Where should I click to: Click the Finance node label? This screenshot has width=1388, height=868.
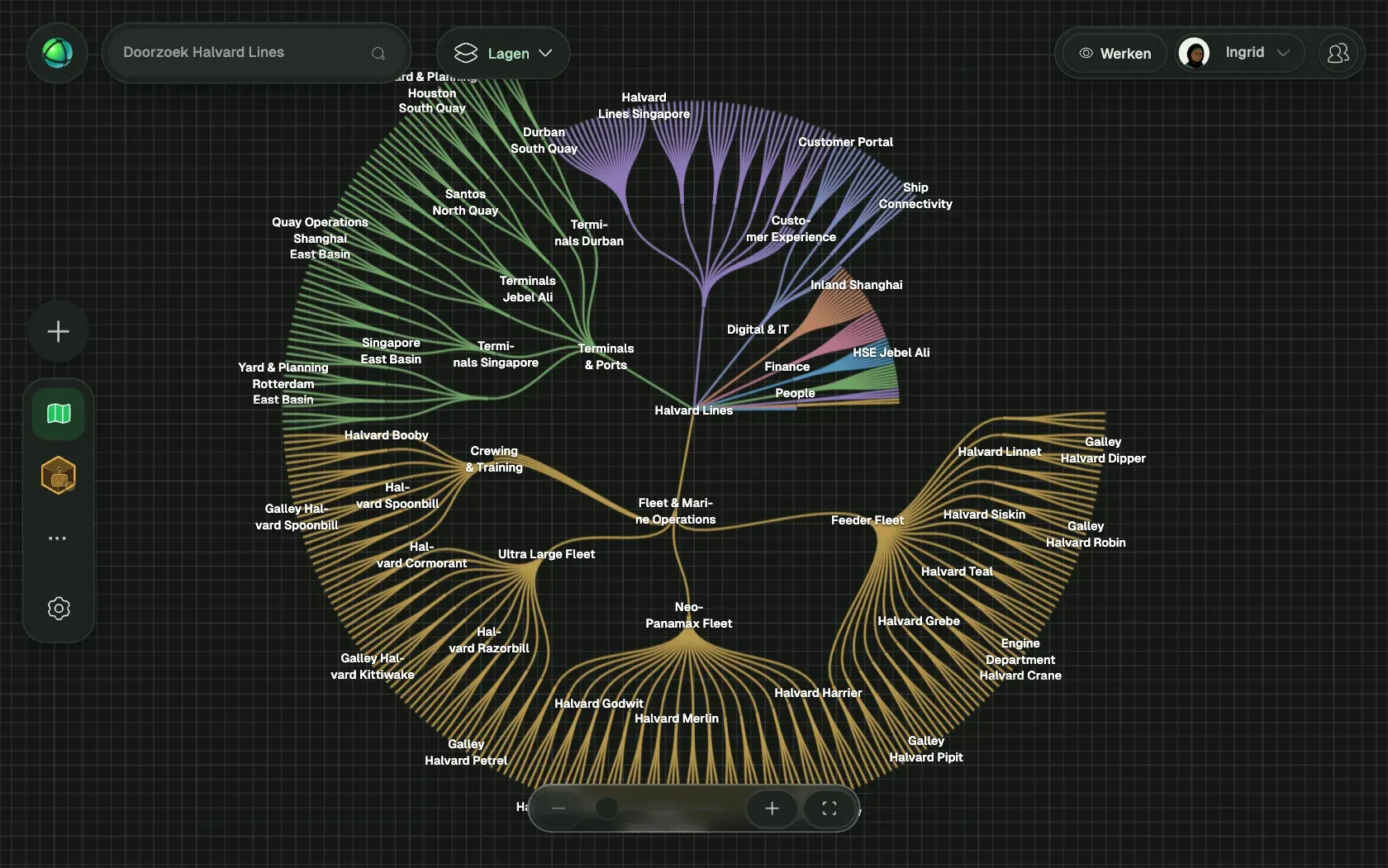[x=787, y=367]
